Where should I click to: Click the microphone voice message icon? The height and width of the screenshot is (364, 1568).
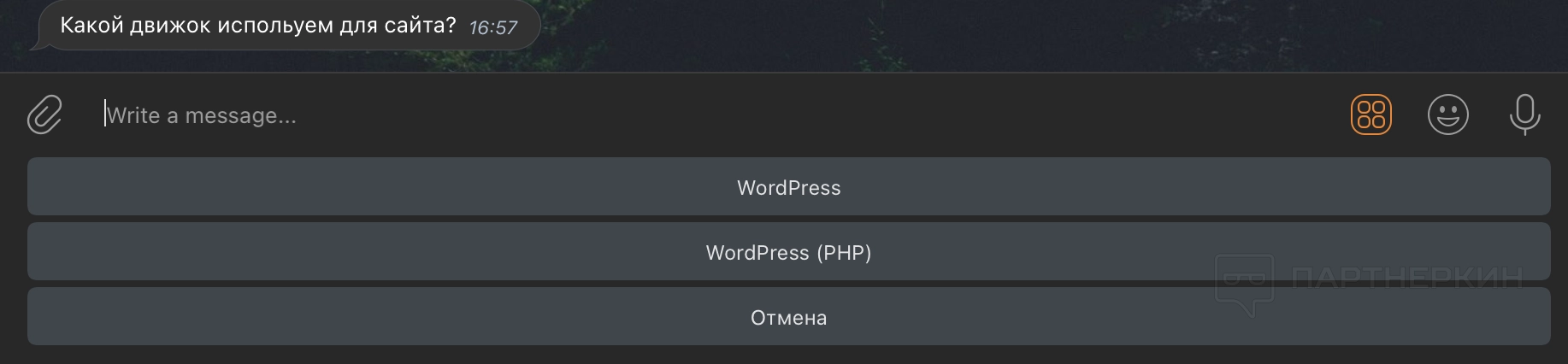pyautogui.click(x=1524, y=114)
